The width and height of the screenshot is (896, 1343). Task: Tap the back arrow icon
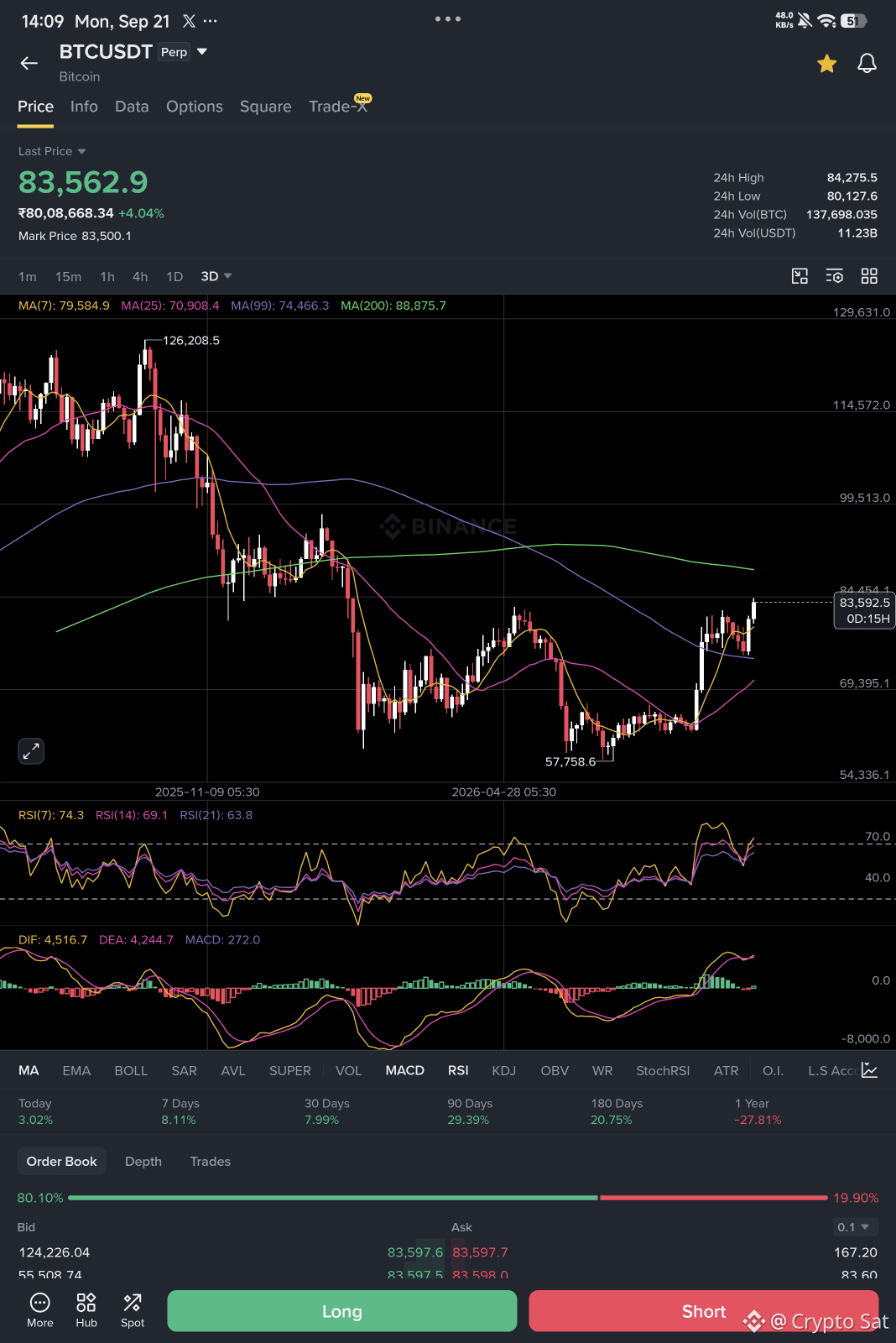[29, 63]
